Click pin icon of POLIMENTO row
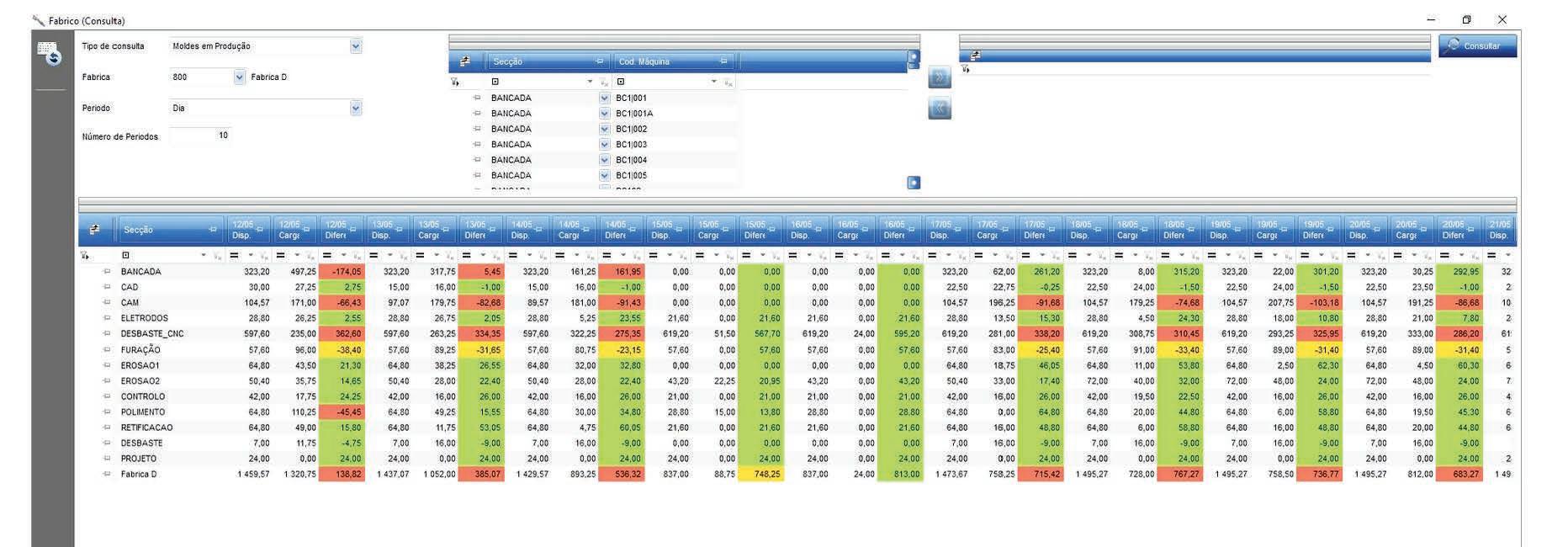 107,412
